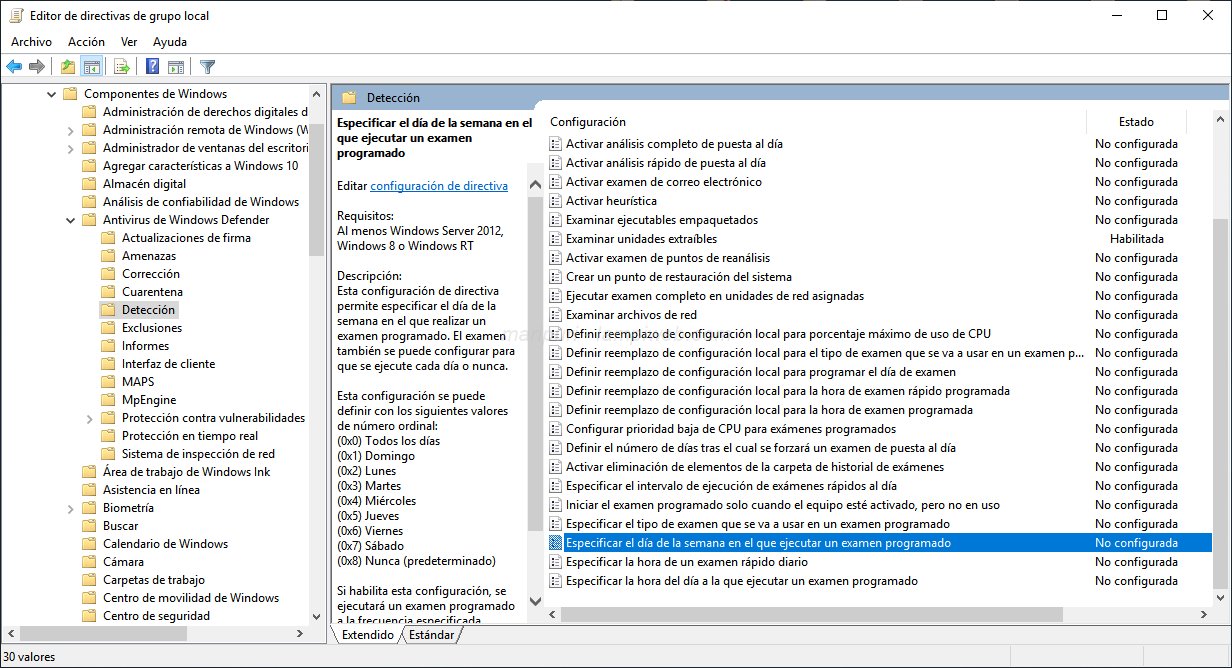Expand the Administrador de ventanas del escritorio node

click(70, 148)
